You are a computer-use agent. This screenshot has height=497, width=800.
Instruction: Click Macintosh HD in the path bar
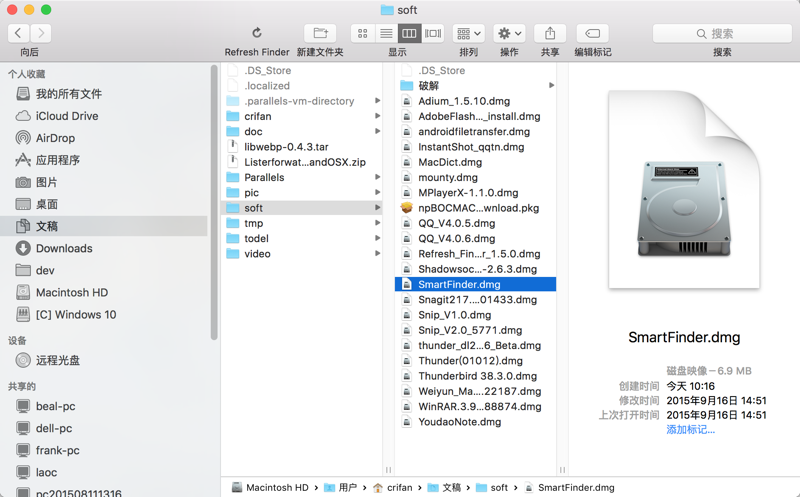(270, 487)
